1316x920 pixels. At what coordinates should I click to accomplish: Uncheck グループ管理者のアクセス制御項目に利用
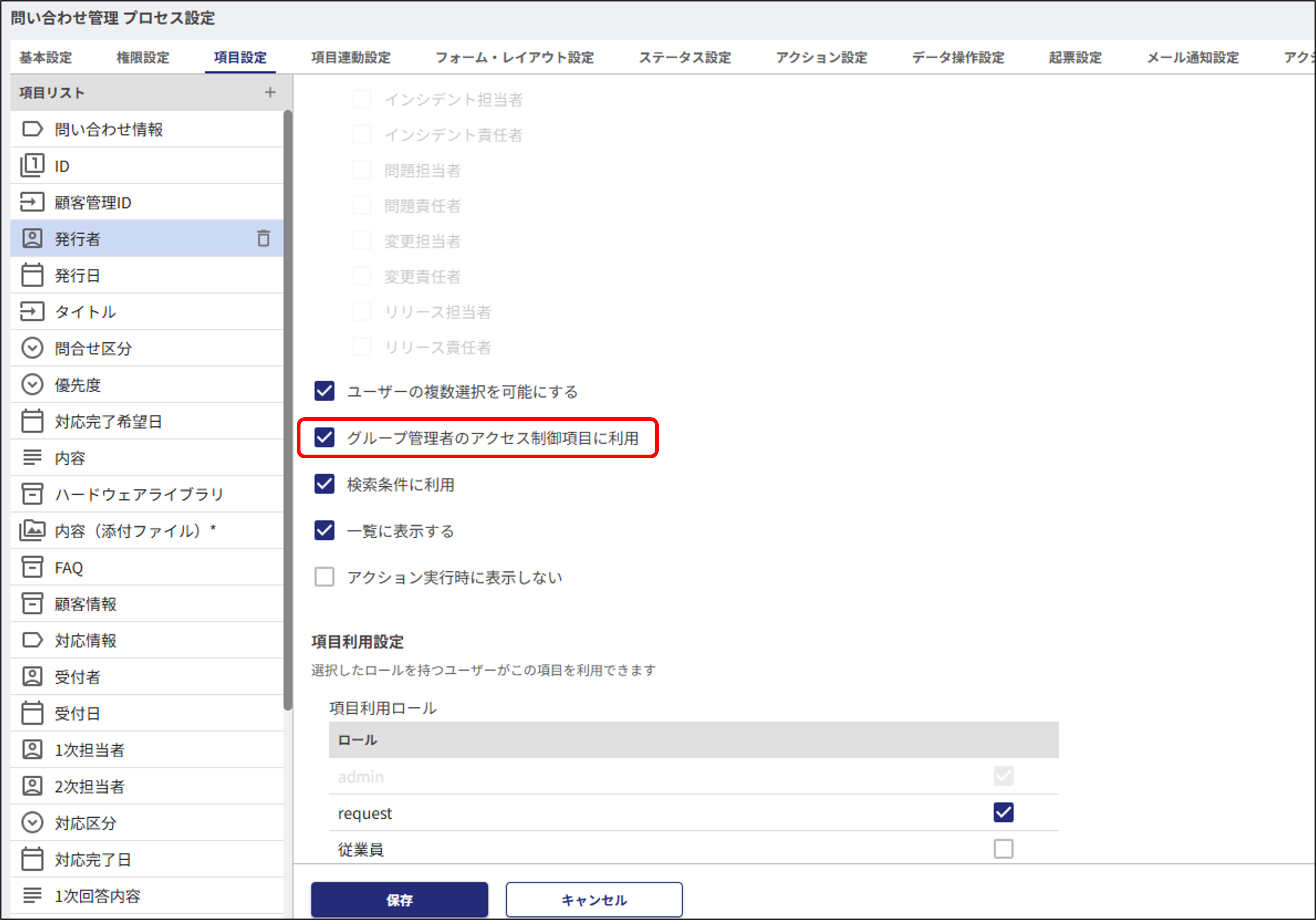click(x=325, y=438)
